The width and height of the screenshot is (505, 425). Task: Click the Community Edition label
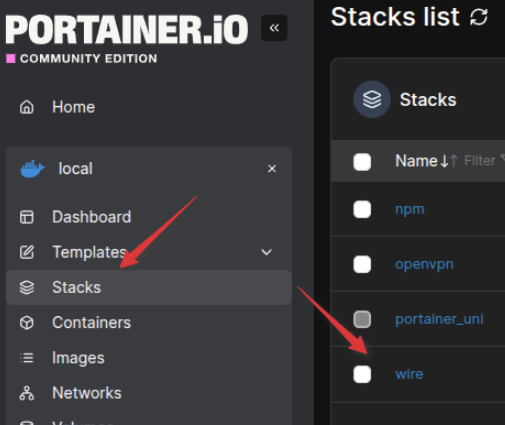pyautogui.click(x=88, y=59)
